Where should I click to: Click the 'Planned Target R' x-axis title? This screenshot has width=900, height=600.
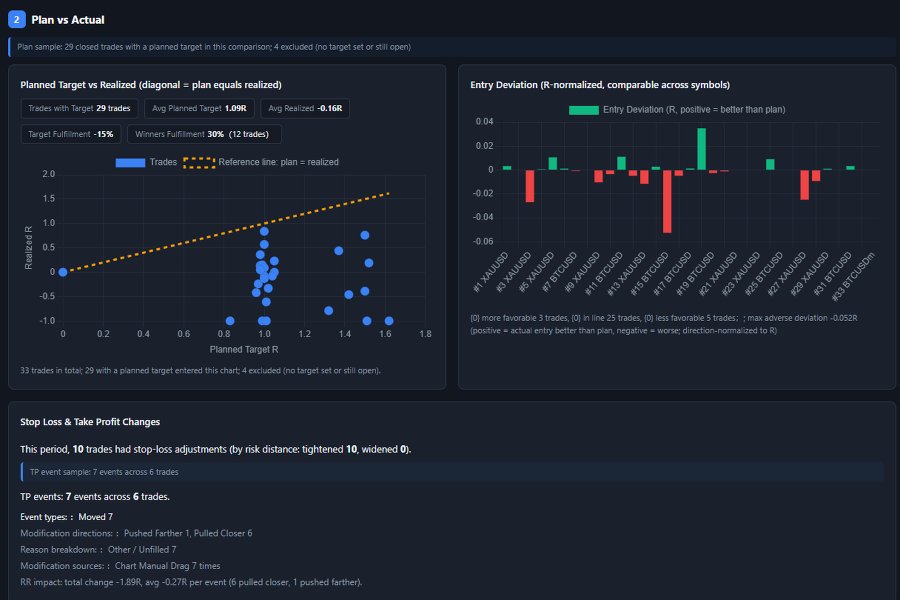tap(244, 350)
